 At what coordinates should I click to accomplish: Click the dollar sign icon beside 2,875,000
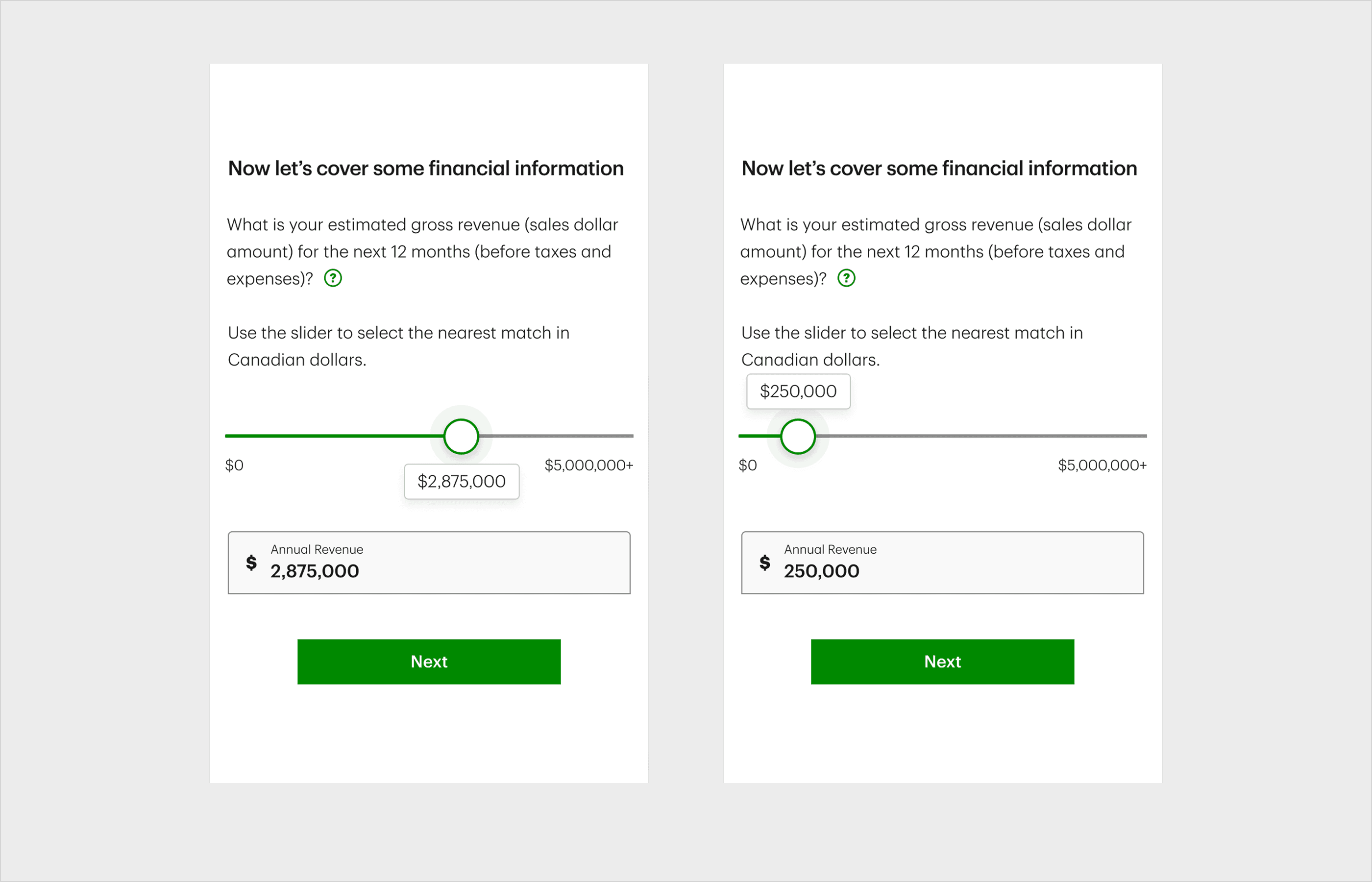(250, 563)
